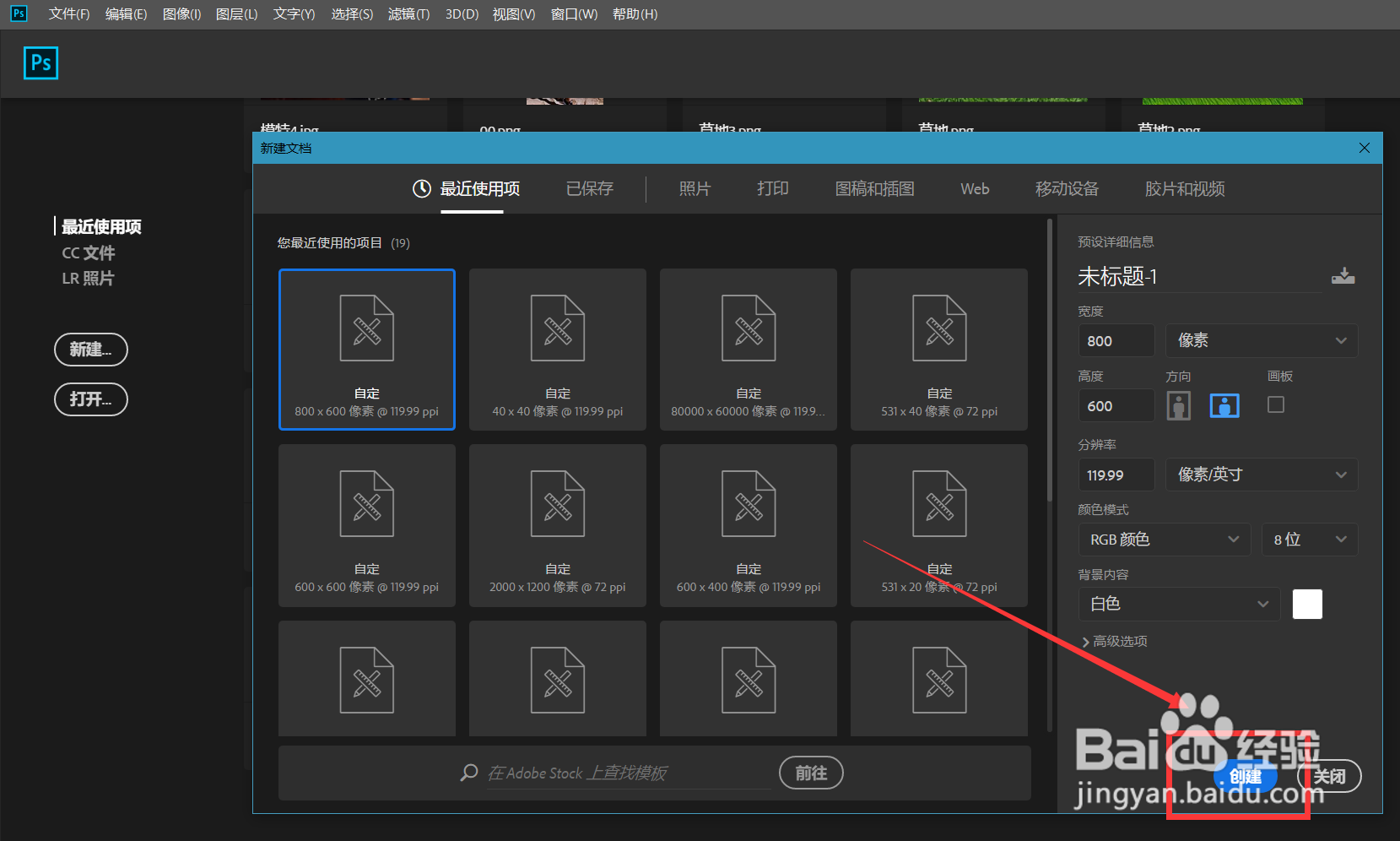The height and width of the screenshot is (841, 1400).
Task: Switch to the 胶片和视频 tab
Action: click(1185, 188)
